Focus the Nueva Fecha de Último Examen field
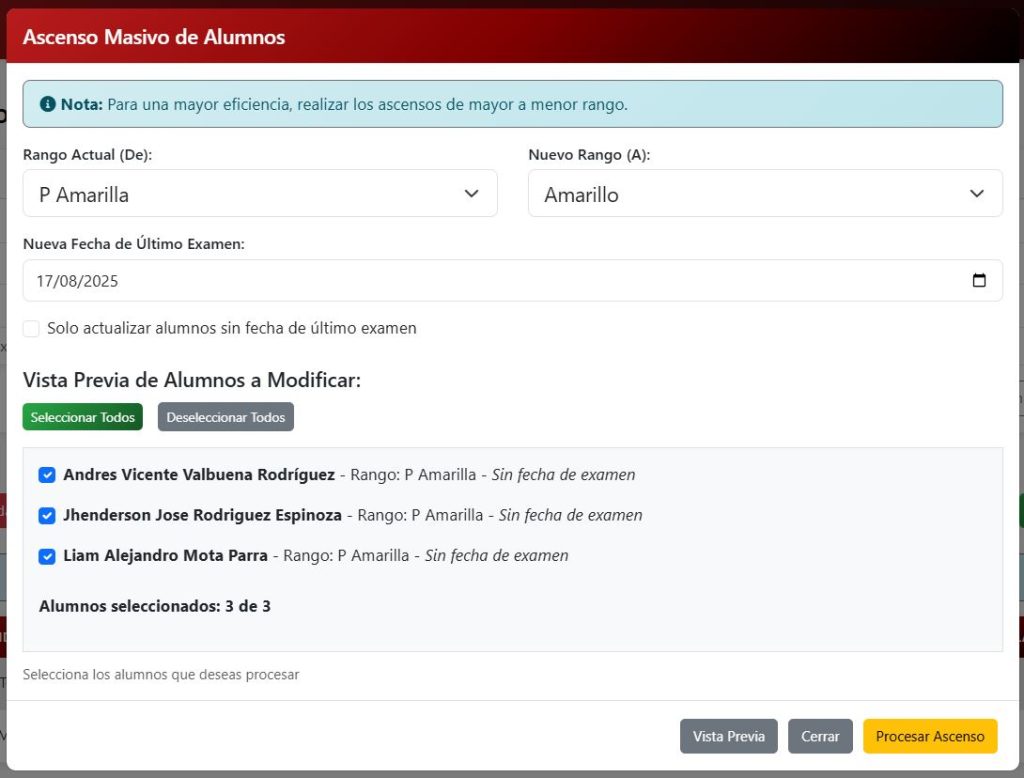 tap(490, 281)
